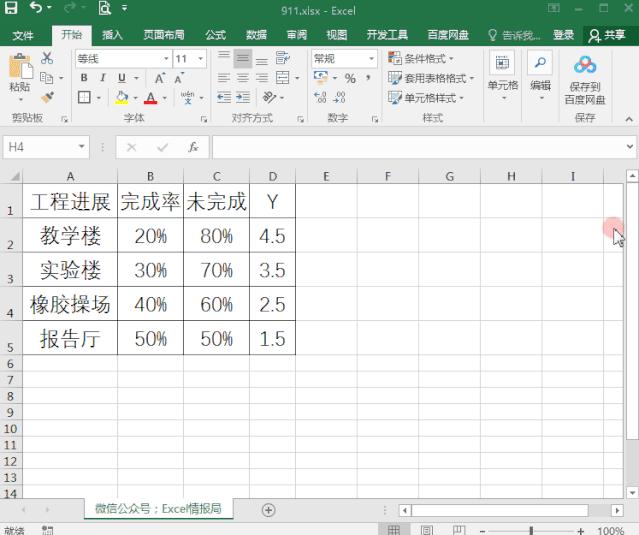Image resolution: width=639 pixels, height=535 pixels.
Task: Toggle middle align for cells
Action: tap(243, 58)
